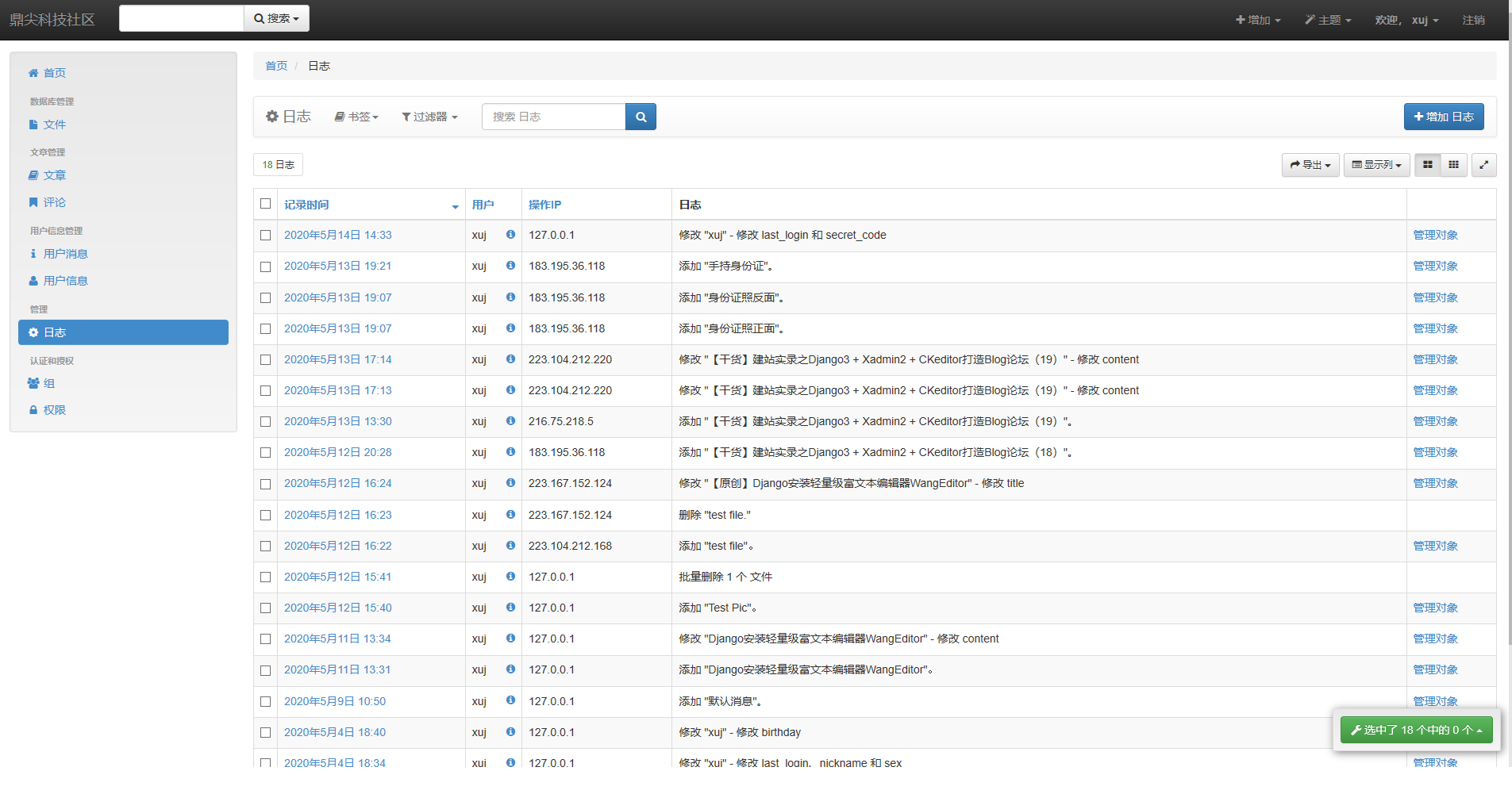1512x794 pixels.
Task: Click 管理对象 in the Test Pic row
Action: pos(1436,608)
